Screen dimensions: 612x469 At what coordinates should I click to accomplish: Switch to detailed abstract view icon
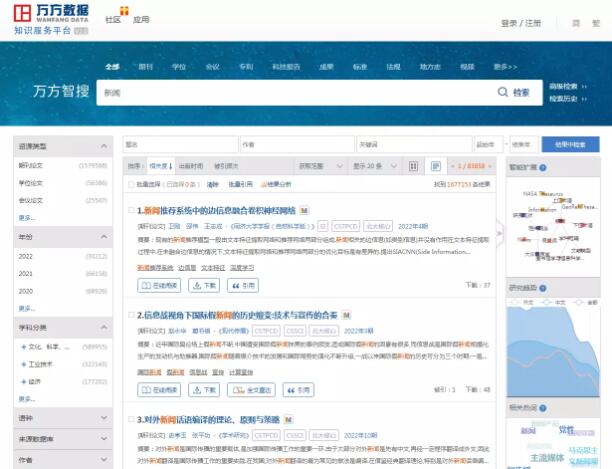tap(436, 166)
